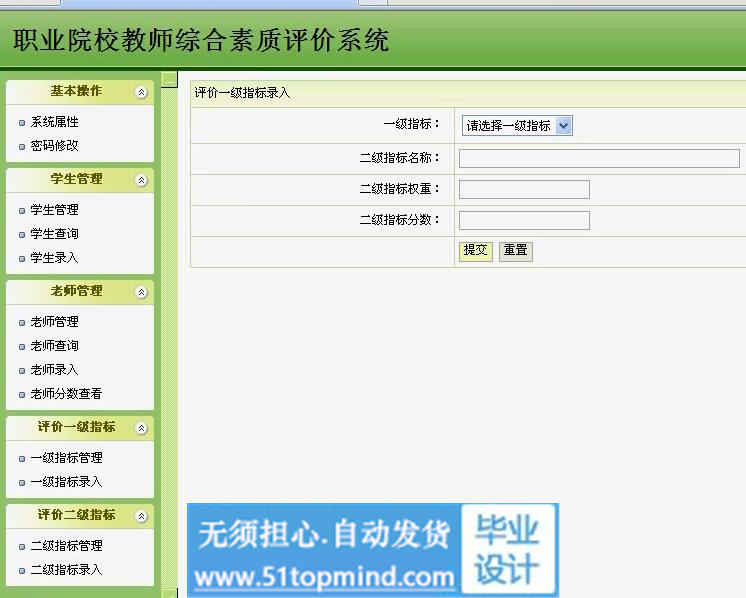Click the 学生管理 panel header title
This screenshot has height=598, width=746.
76,179
